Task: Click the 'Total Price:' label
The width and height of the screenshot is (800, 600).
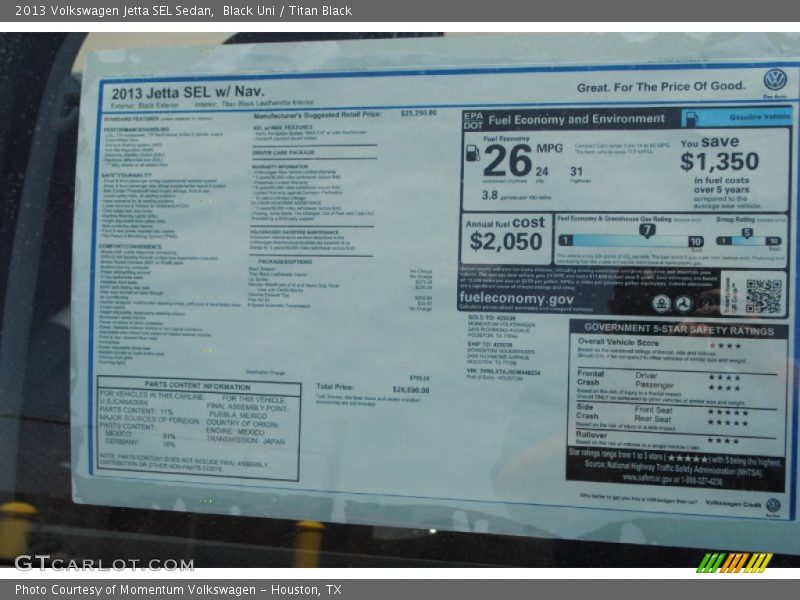Action: [335, 387]
